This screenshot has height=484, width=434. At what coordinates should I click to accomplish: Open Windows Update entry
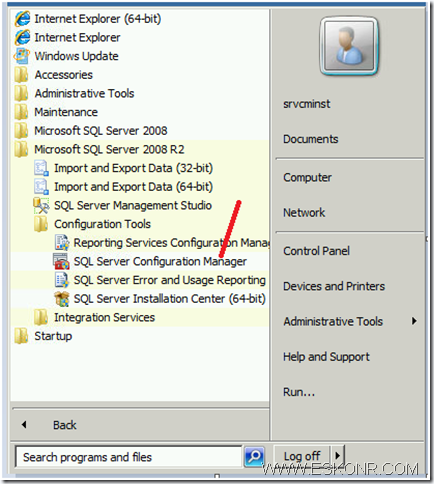76,56
